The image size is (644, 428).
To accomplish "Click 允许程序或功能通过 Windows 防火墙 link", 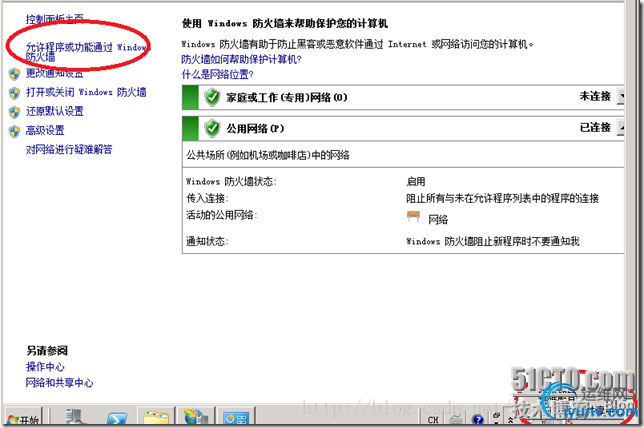I will tap(87, 52).
